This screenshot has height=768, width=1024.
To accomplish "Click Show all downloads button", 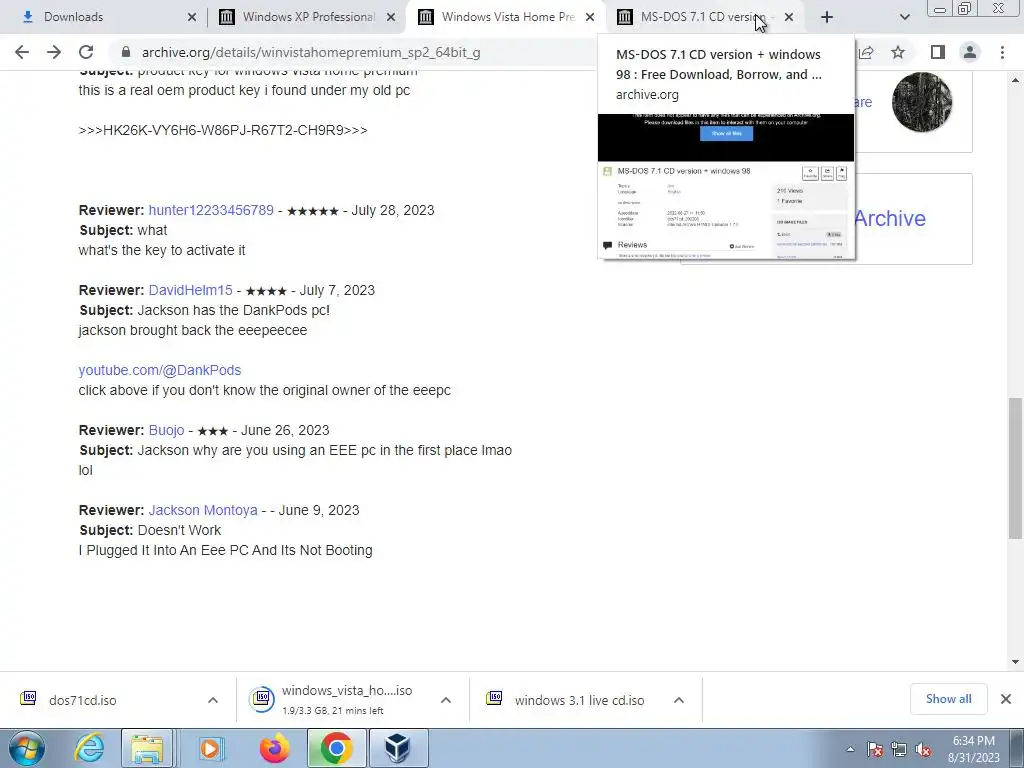I will pyautogui.click(x=948, y=699).
